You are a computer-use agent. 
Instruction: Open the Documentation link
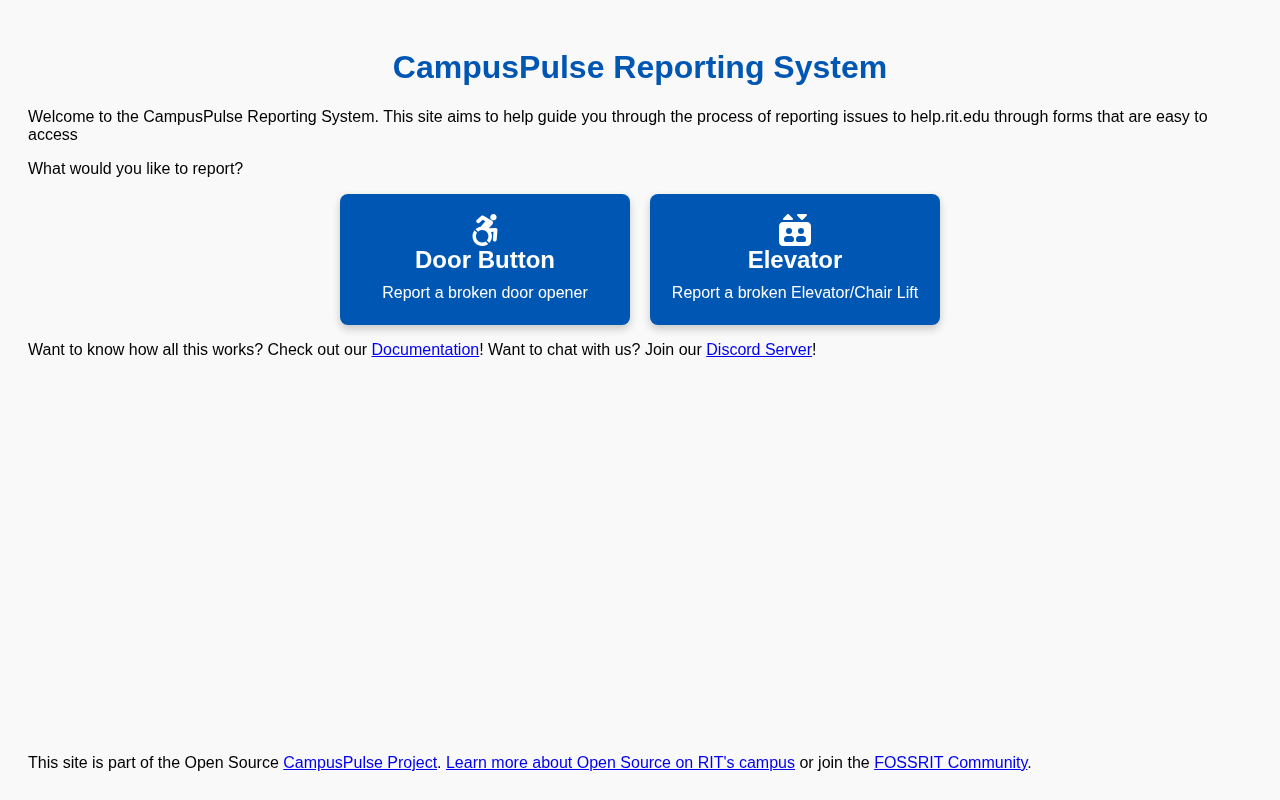[x=425, y=350]
